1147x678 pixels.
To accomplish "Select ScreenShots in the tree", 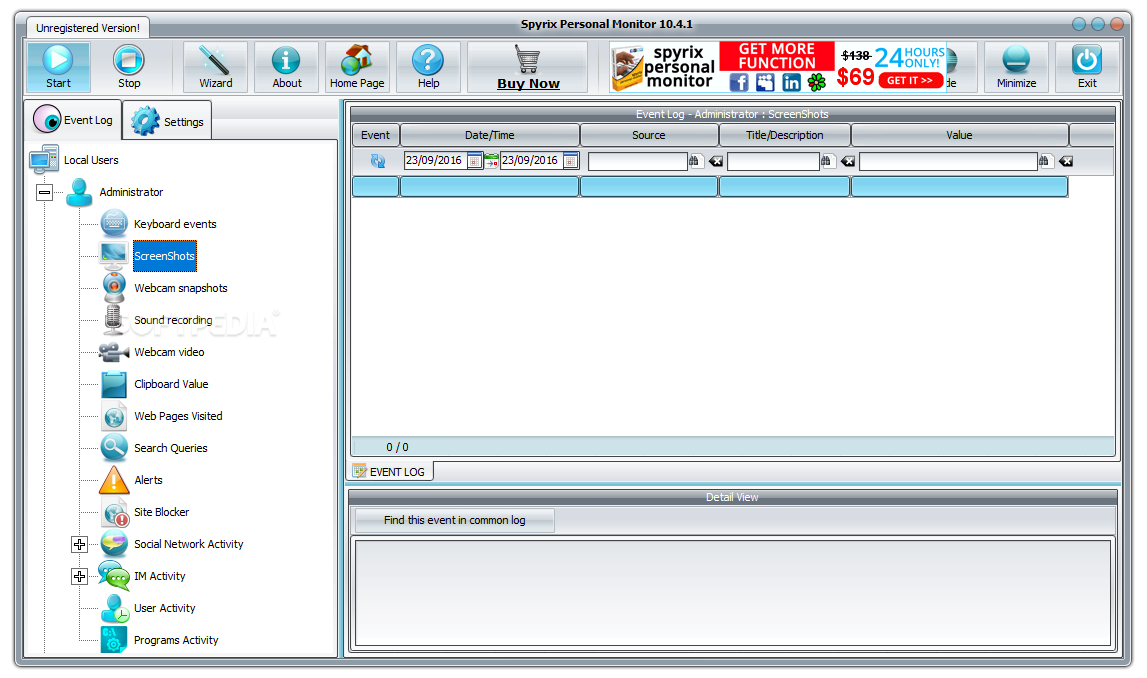I will 165,256.
